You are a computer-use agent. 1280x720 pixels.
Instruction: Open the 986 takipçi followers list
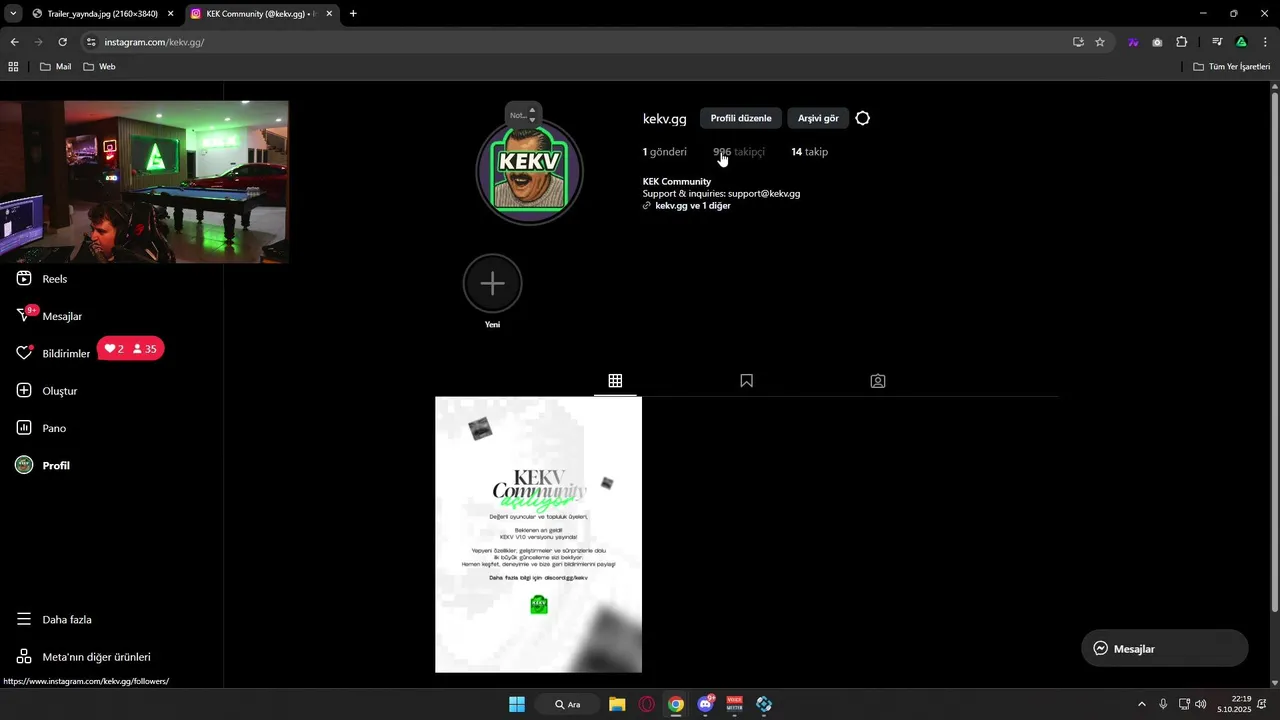coord(738,152)
